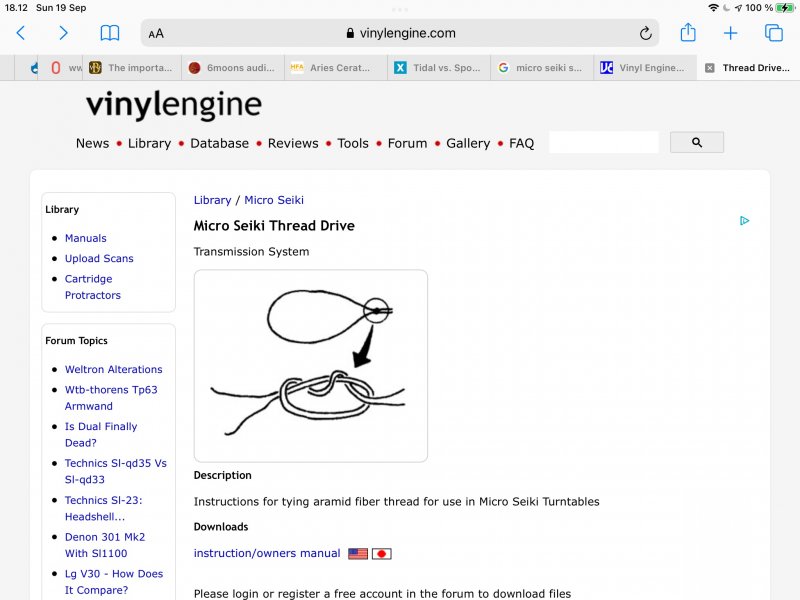Open Denon 301 Mk2 With Sl1100 topic
The image size is (800, 600).
coord(105,545)
